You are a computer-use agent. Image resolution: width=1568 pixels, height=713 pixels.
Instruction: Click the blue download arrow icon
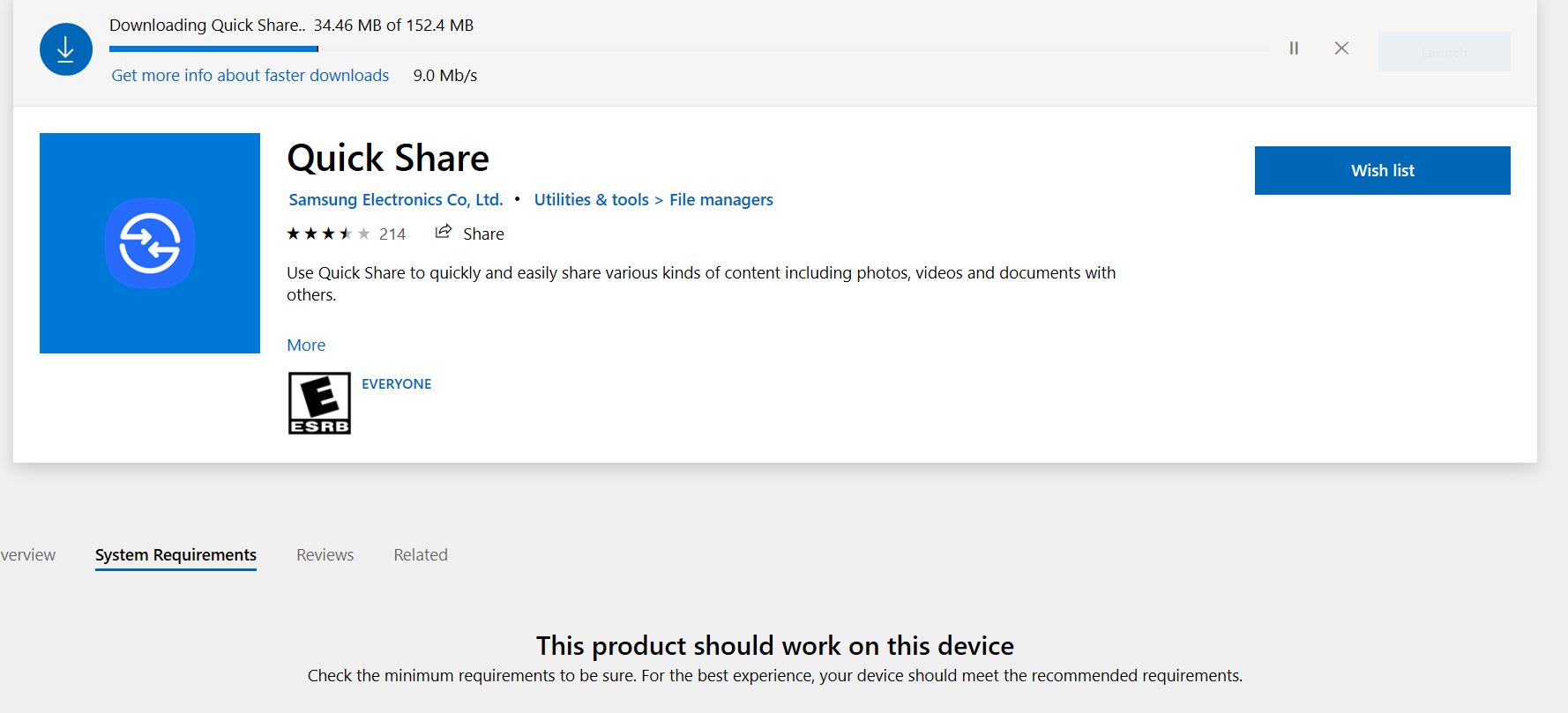coord(66,49)
